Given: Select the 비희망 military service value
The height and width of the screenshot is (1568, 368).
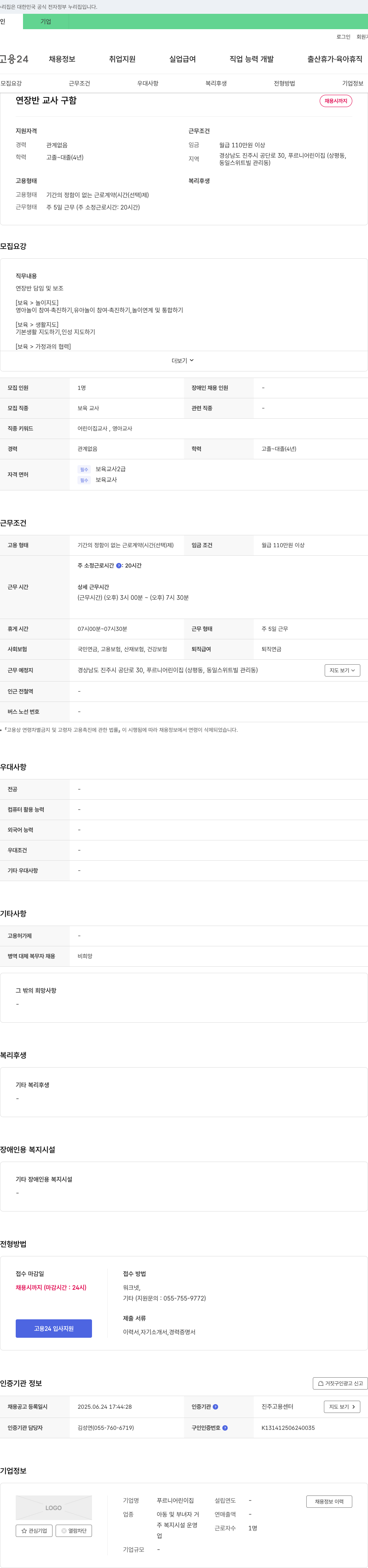Looking at the screenshot, I should [x=85, y=956].
